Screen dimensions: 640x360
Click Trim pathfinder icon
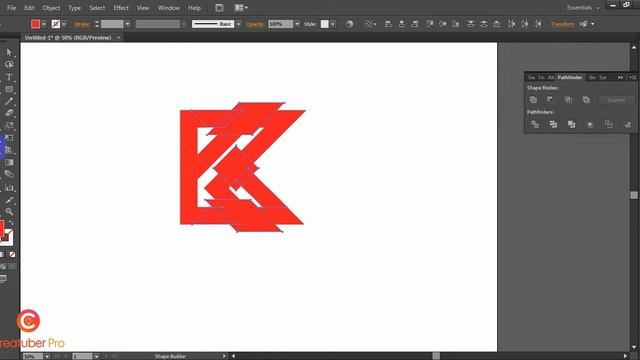point(553,124)
